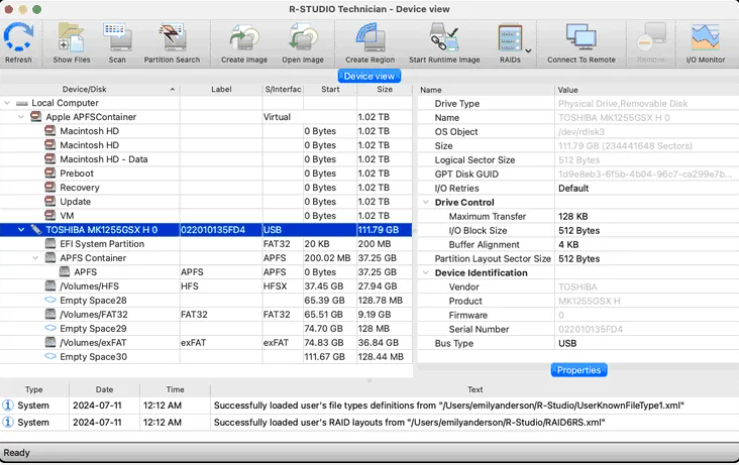This screenshot has height=465, width=739.
Task: Select the UserKnownFileType1.xml log entry
Action: tap(370, 406)
